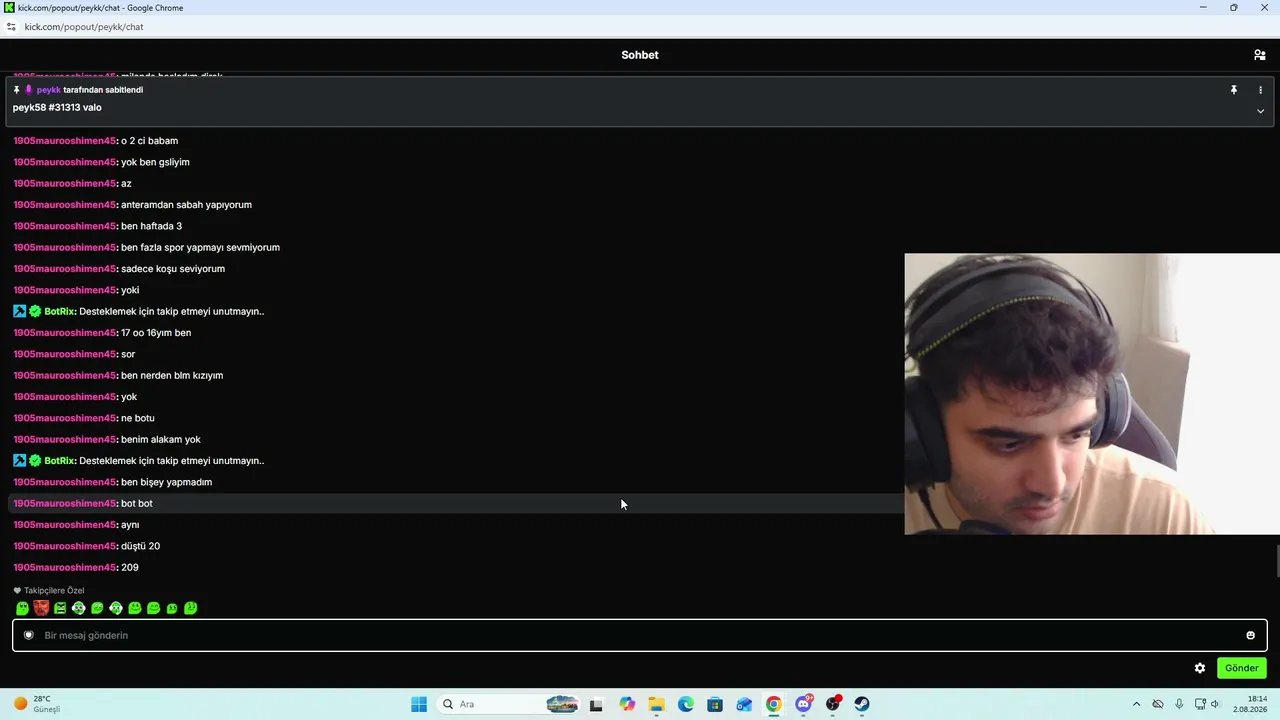The height and width of the screenshot is (720, 1280).
Task: Open the 28°C Güneşli weather widget
Action: [x=38, y=704]
